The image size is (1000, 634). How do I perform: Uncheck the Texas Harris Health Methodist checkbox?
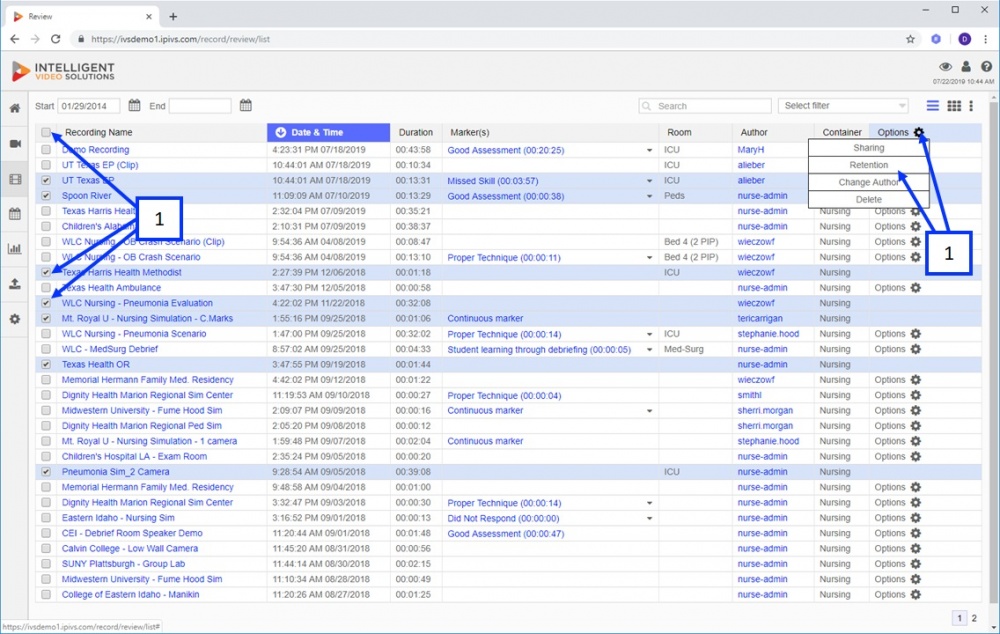click(46, 272)
